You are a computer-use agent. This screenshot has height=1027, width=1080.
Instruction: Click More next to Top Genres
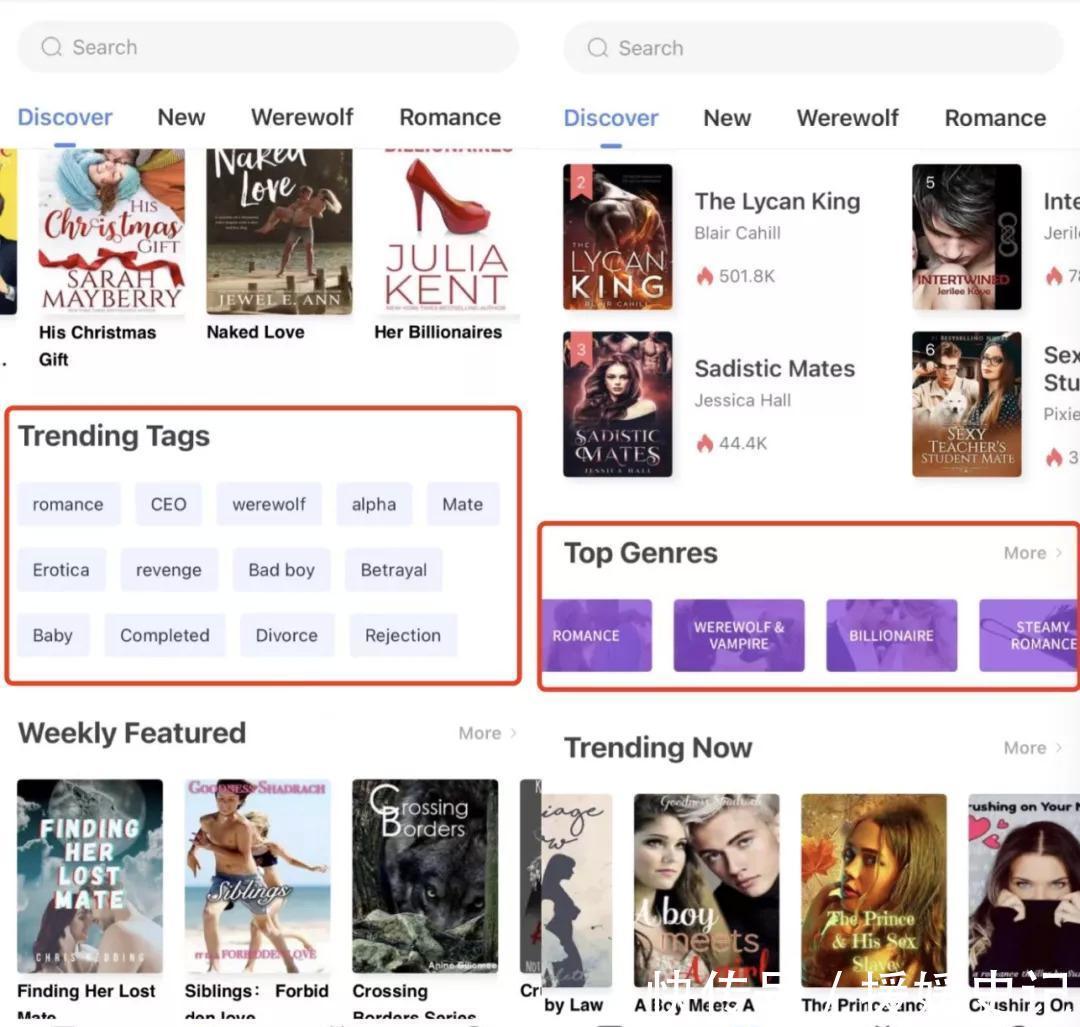coord(1025,553)
